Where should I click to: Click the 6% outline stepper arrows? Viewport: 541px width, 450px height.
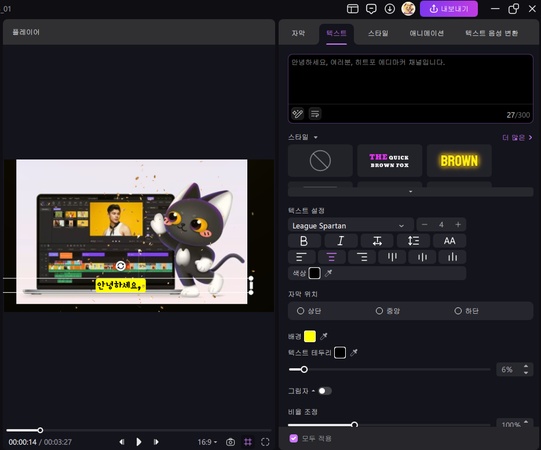coord(526,369)
